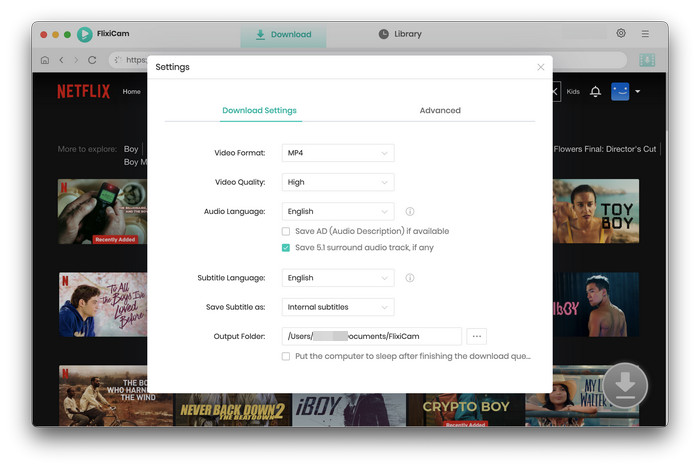Show Audio Language info icon
The height and width of the screenshot is (469, 700).
[409, 212]
